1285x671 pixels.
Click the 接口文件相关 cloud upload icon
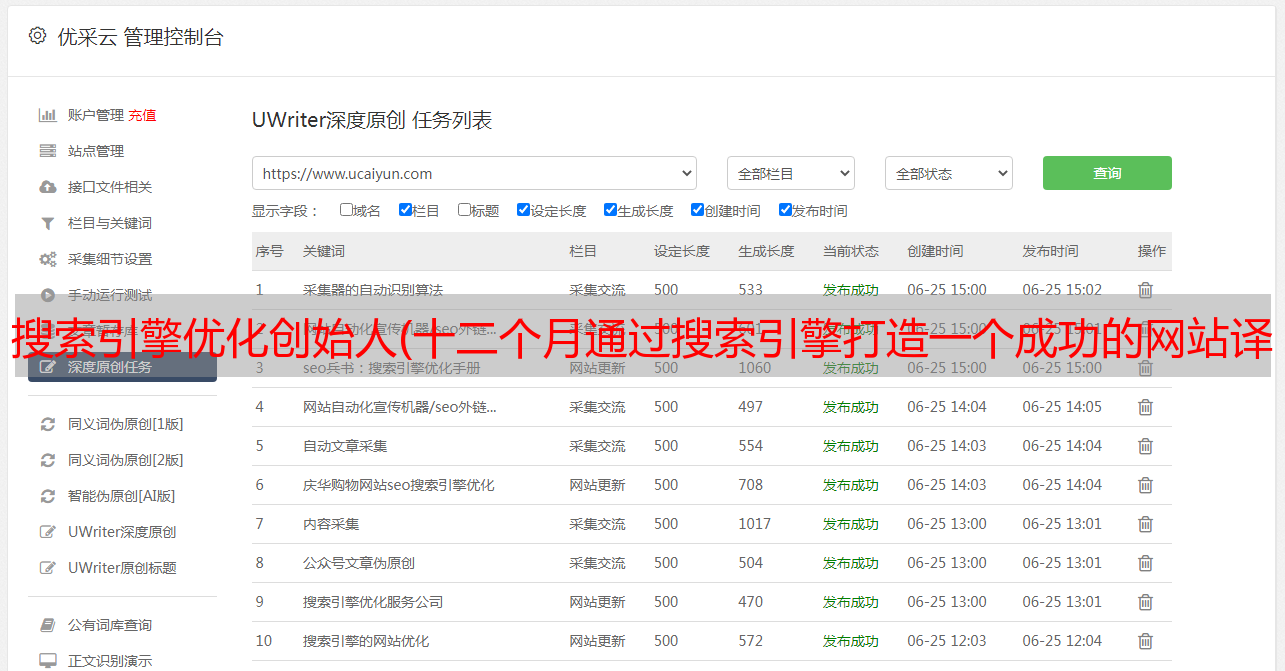[x=47, y=187]
